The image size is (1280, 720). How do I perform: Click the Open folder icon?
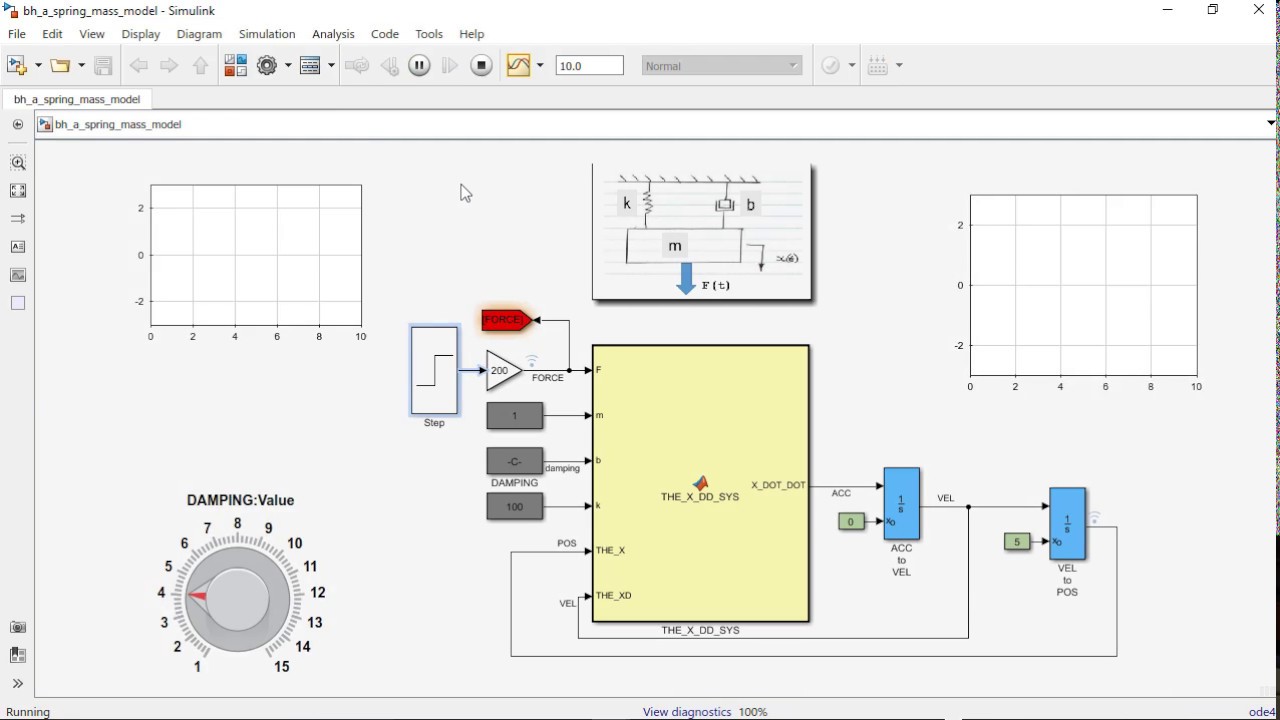pos(60,65)
